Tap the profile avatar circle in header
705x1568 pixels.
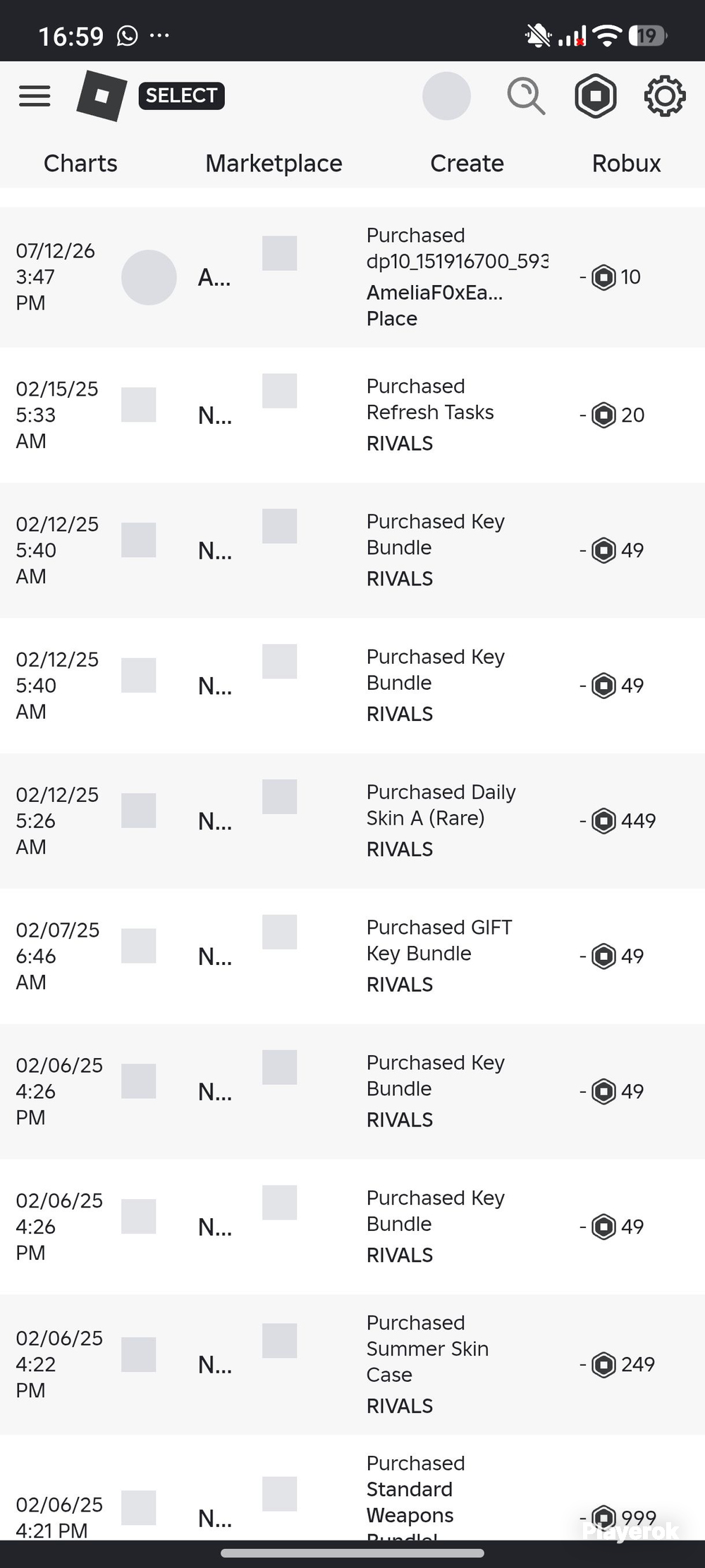click(446, 96)
